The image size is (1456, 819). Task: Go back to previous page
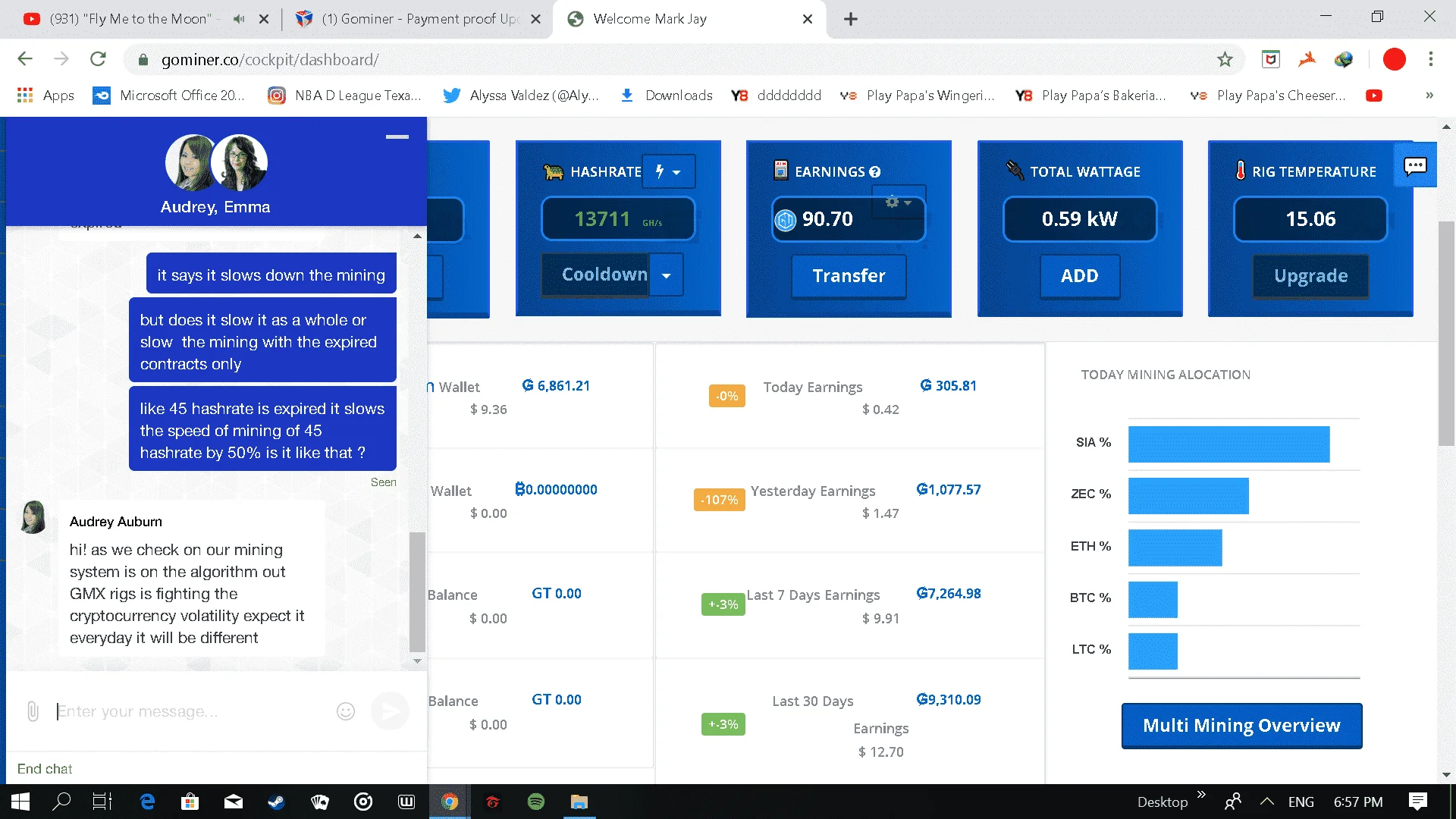pos(25,59)
